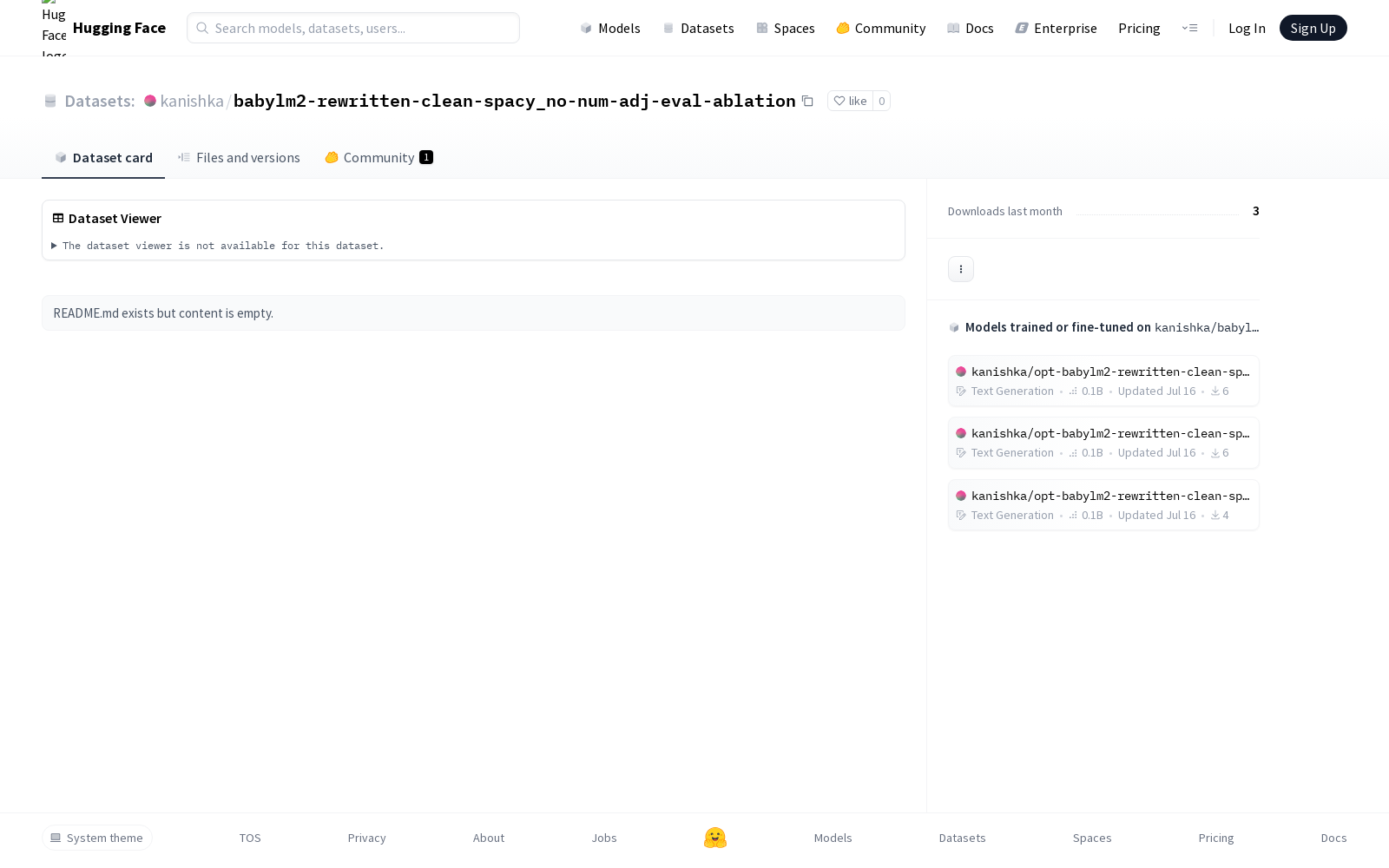Open Community in top navigation
Image resolution: width=1389 pixels, height=868 pixels.
coord(880,28)
